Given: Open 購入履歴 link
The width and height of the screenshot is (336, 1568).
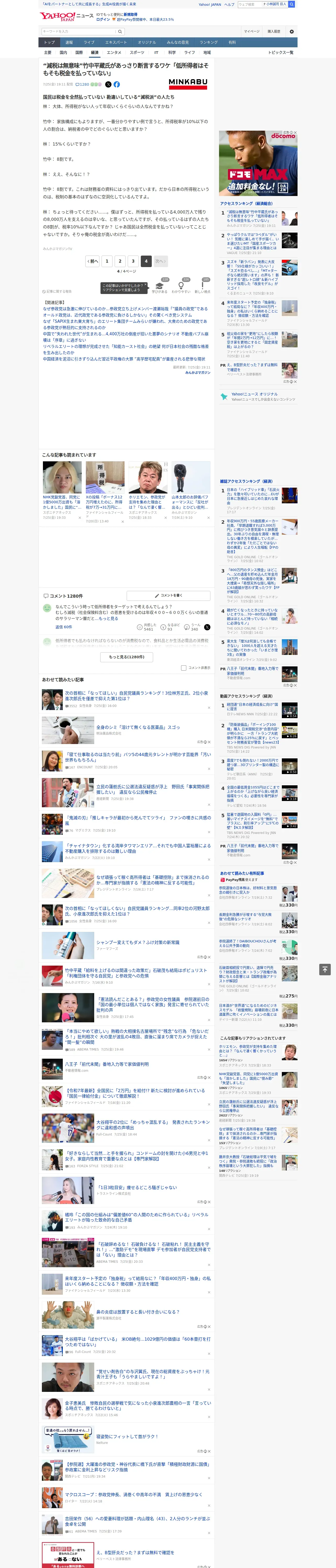Looking at the screenshot, I should point(274,31).
